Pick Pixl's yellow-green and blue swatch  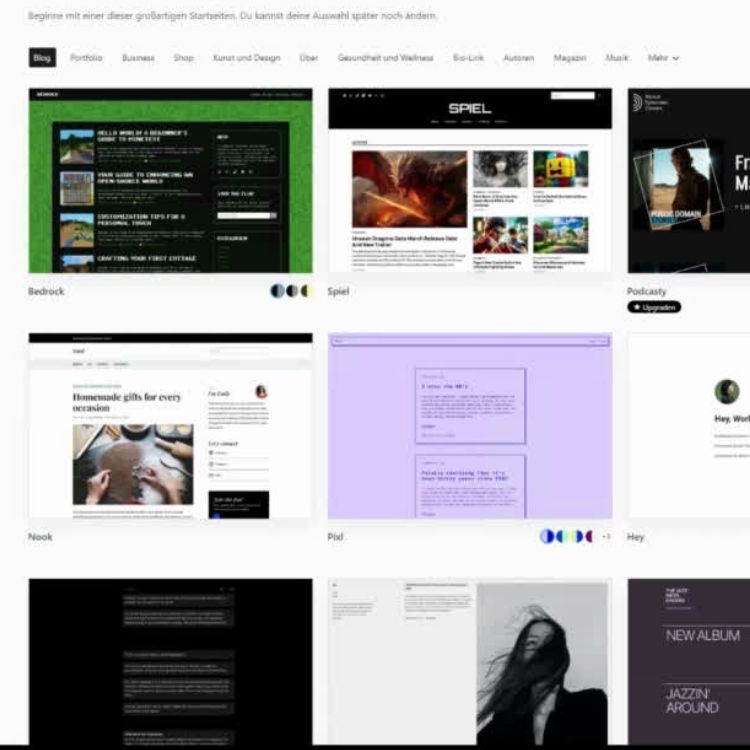575,537
